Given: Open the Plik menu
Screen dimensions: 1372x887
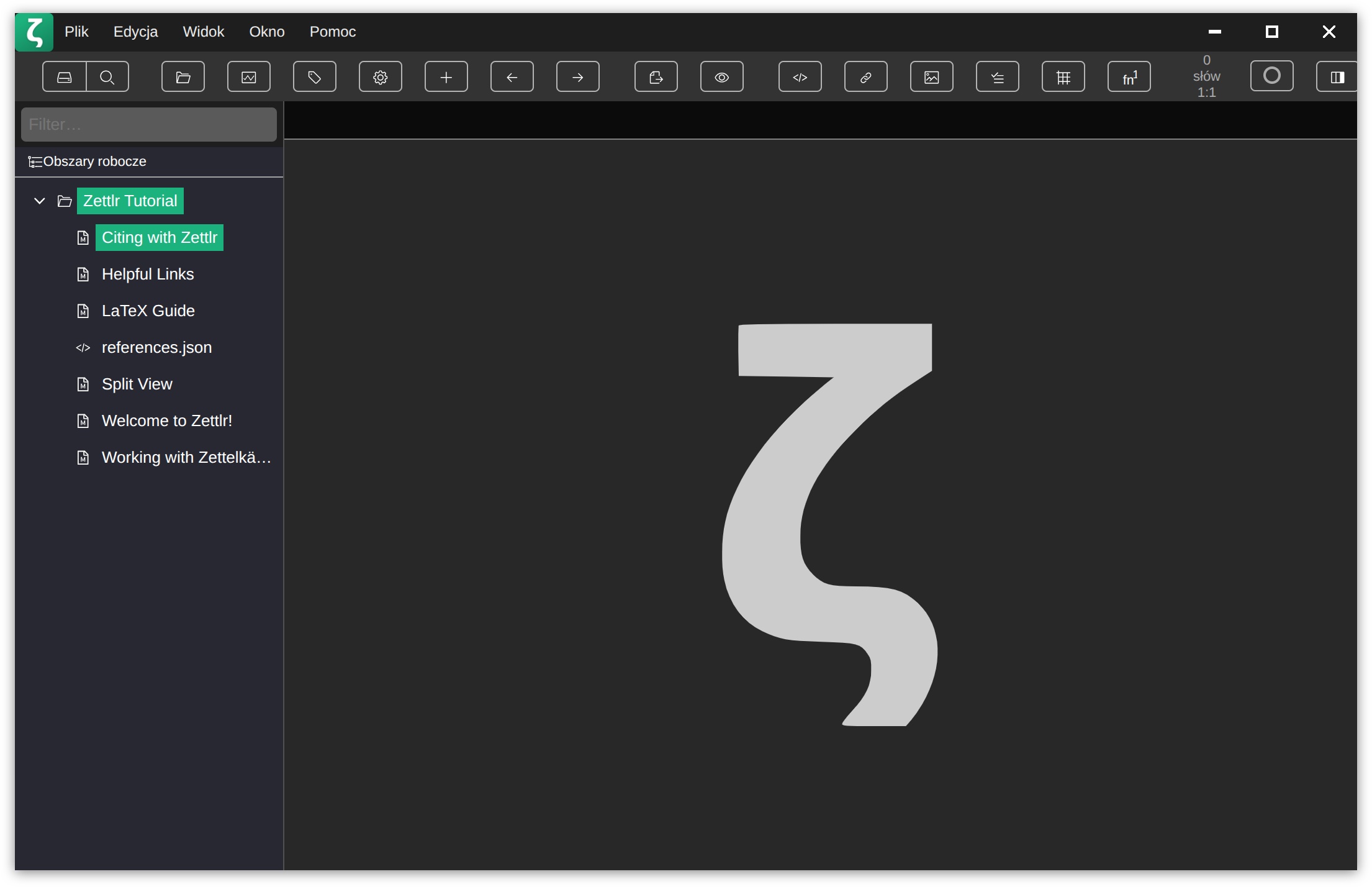Looking at the screenshot, I should coord(76,32).
